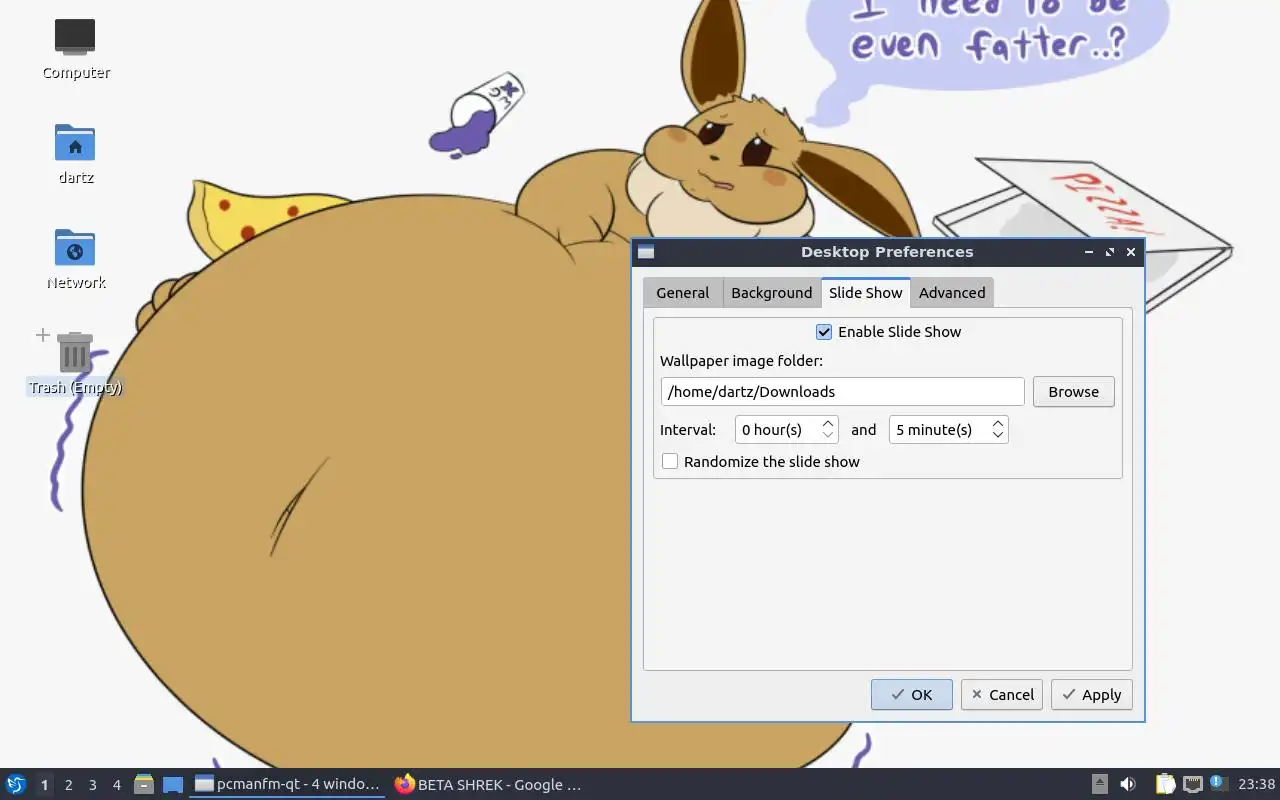The height and width of the screenshot is (800, 1280).
Task: Open the update notifier tray icon
Action: coord(1218,784)
